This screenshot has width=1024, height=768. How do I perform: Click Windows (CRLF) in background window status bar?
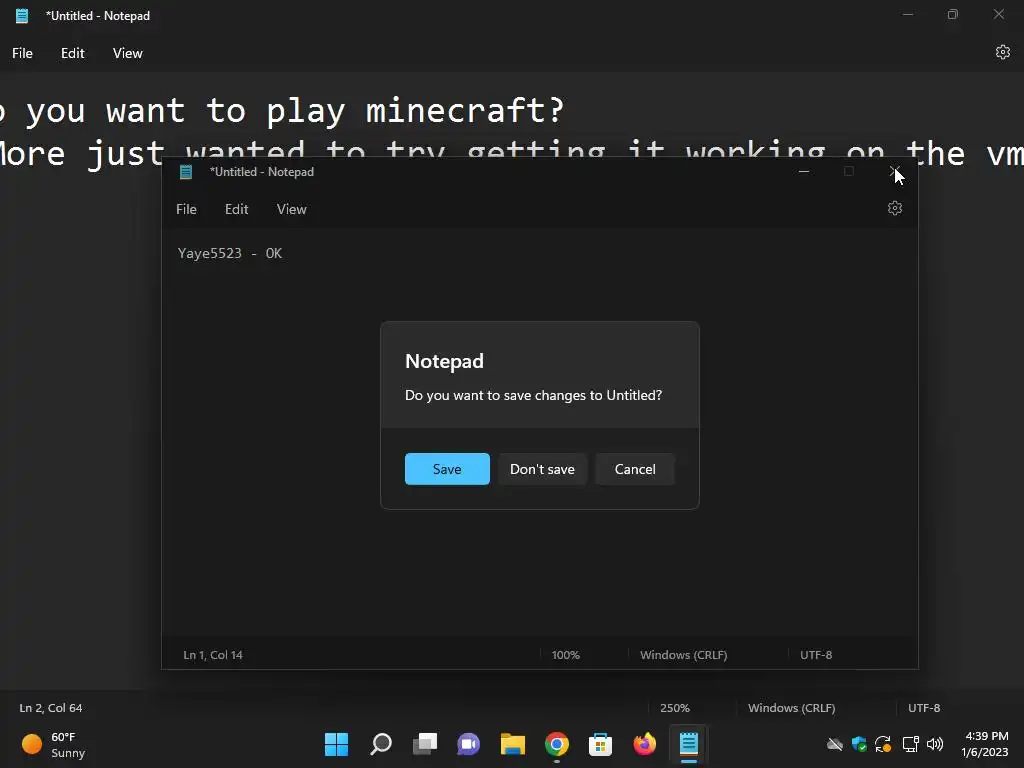pos(792,708)
